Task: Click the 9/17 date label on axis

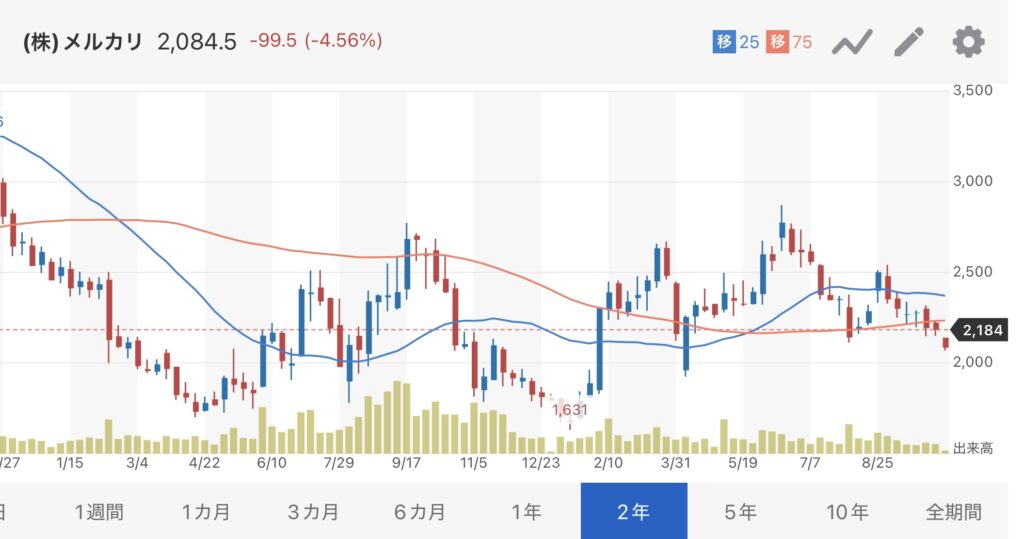Action: pos(406,464)
